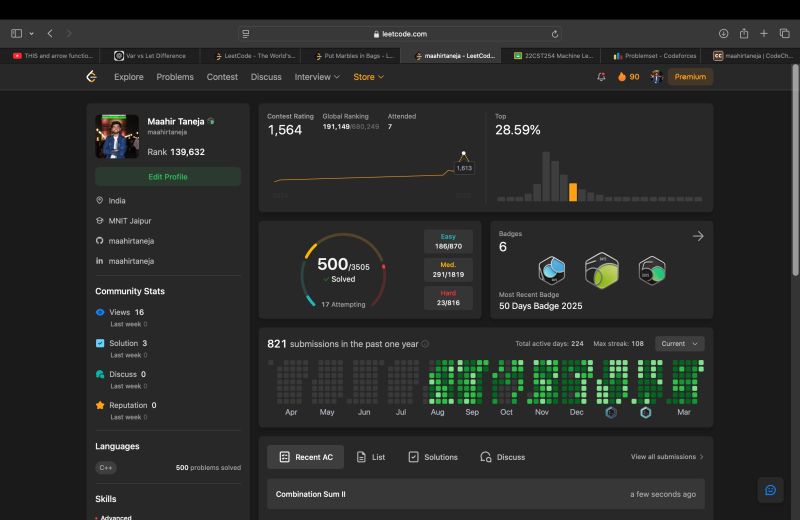Open the Discuss nav item

266,77
